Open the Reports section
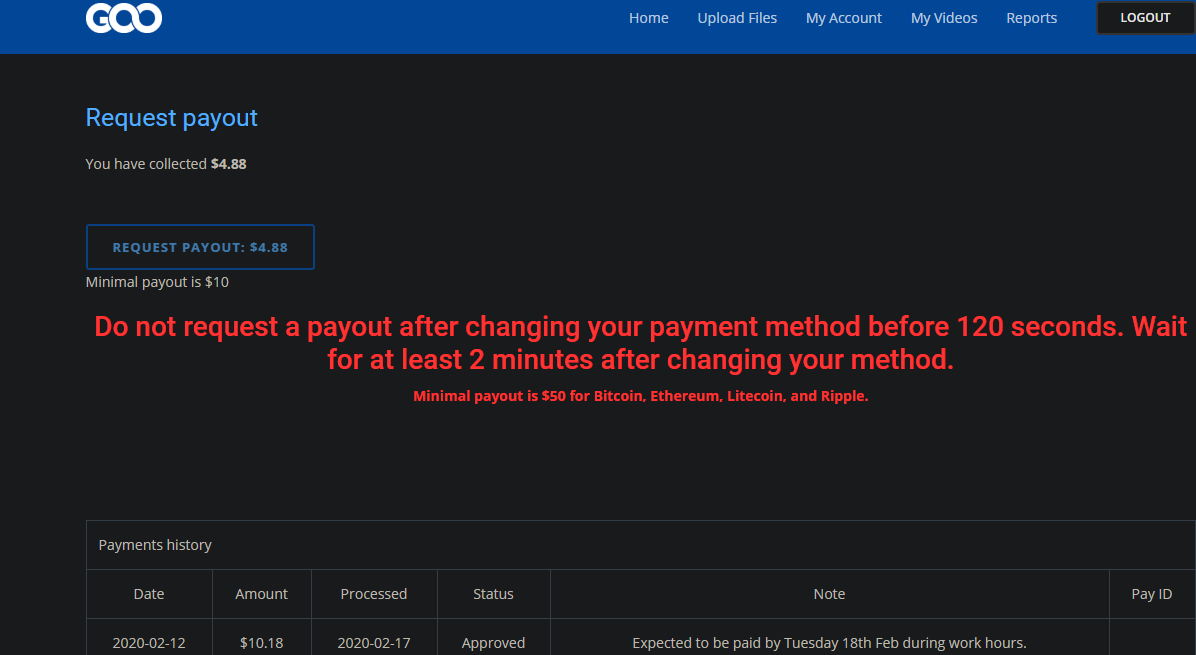Screen dimensions: 1196x655 1031,18
